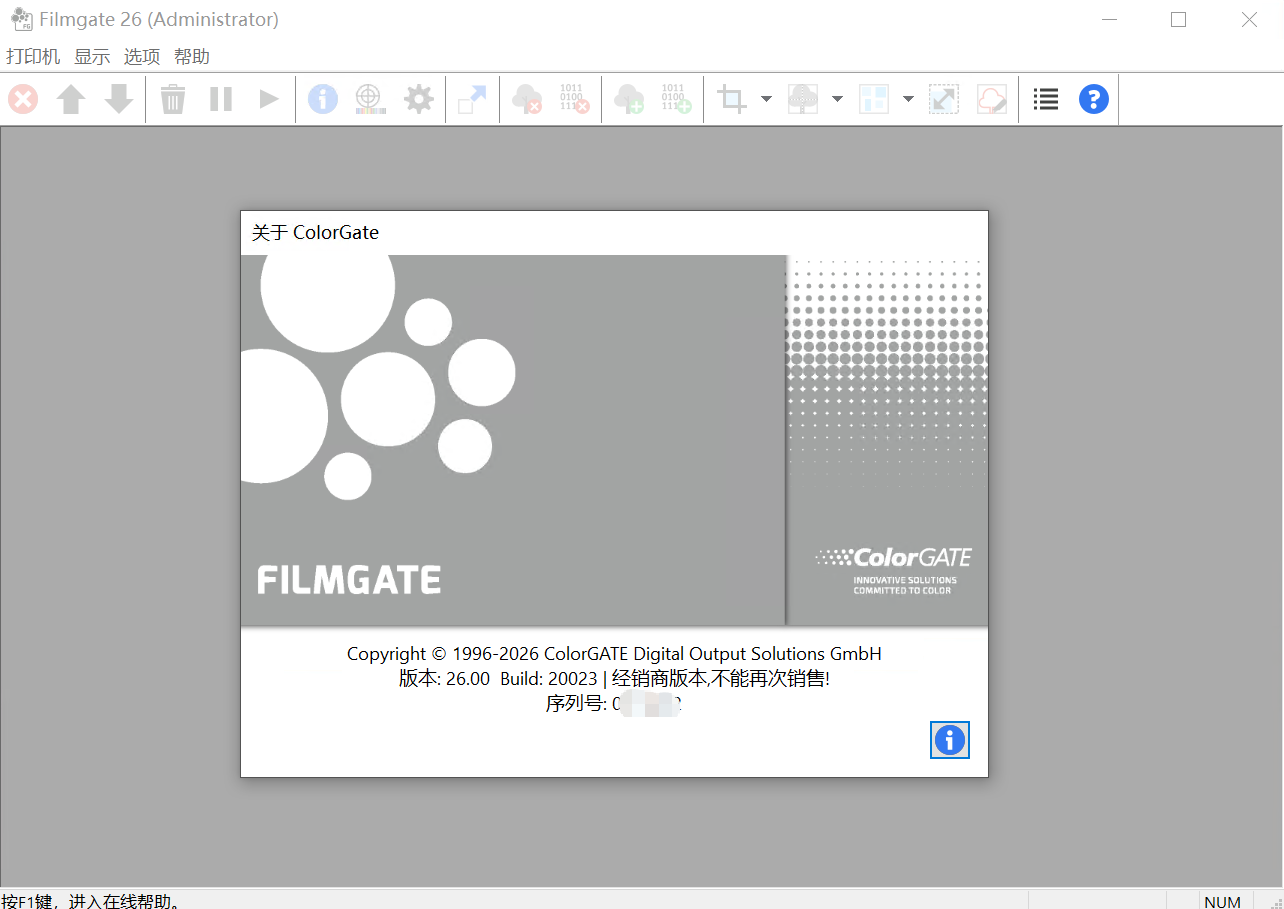Open settings via the gear icon

pos(419,99)
